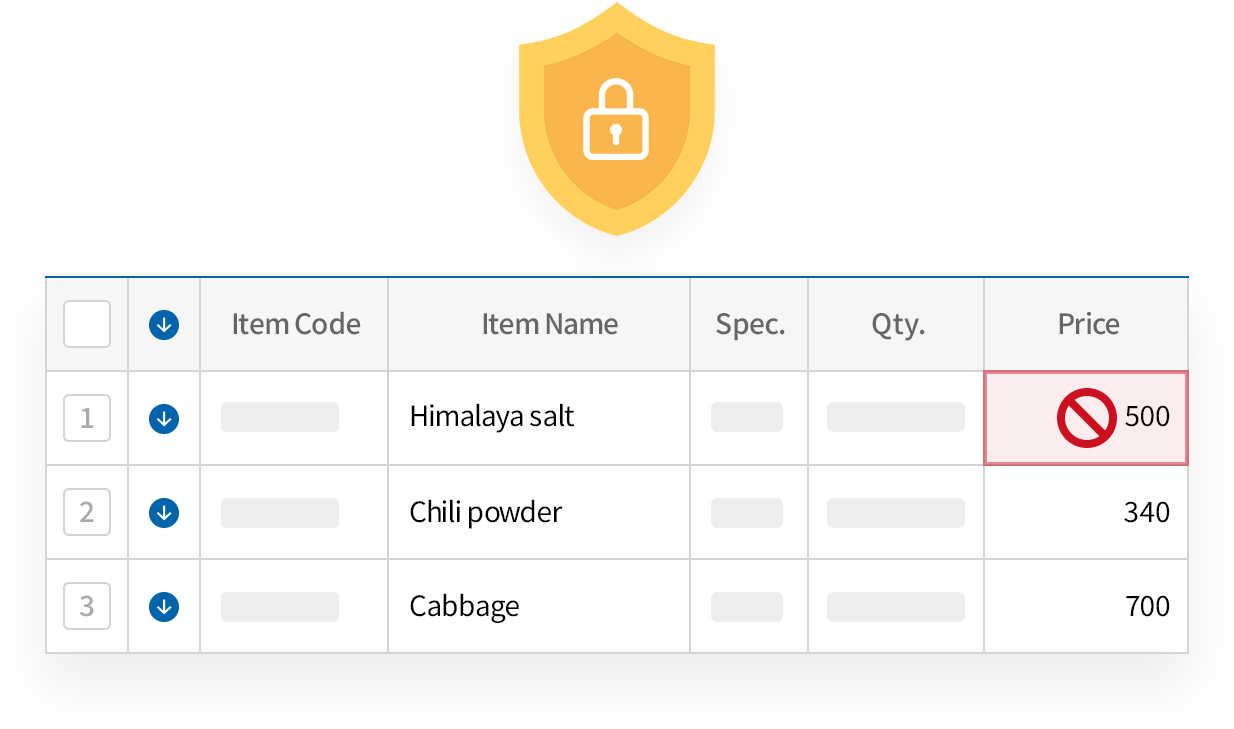Click the blue arrow icon for Chili powder
This screenshot has width=1234, height=729.
[163, 512]
